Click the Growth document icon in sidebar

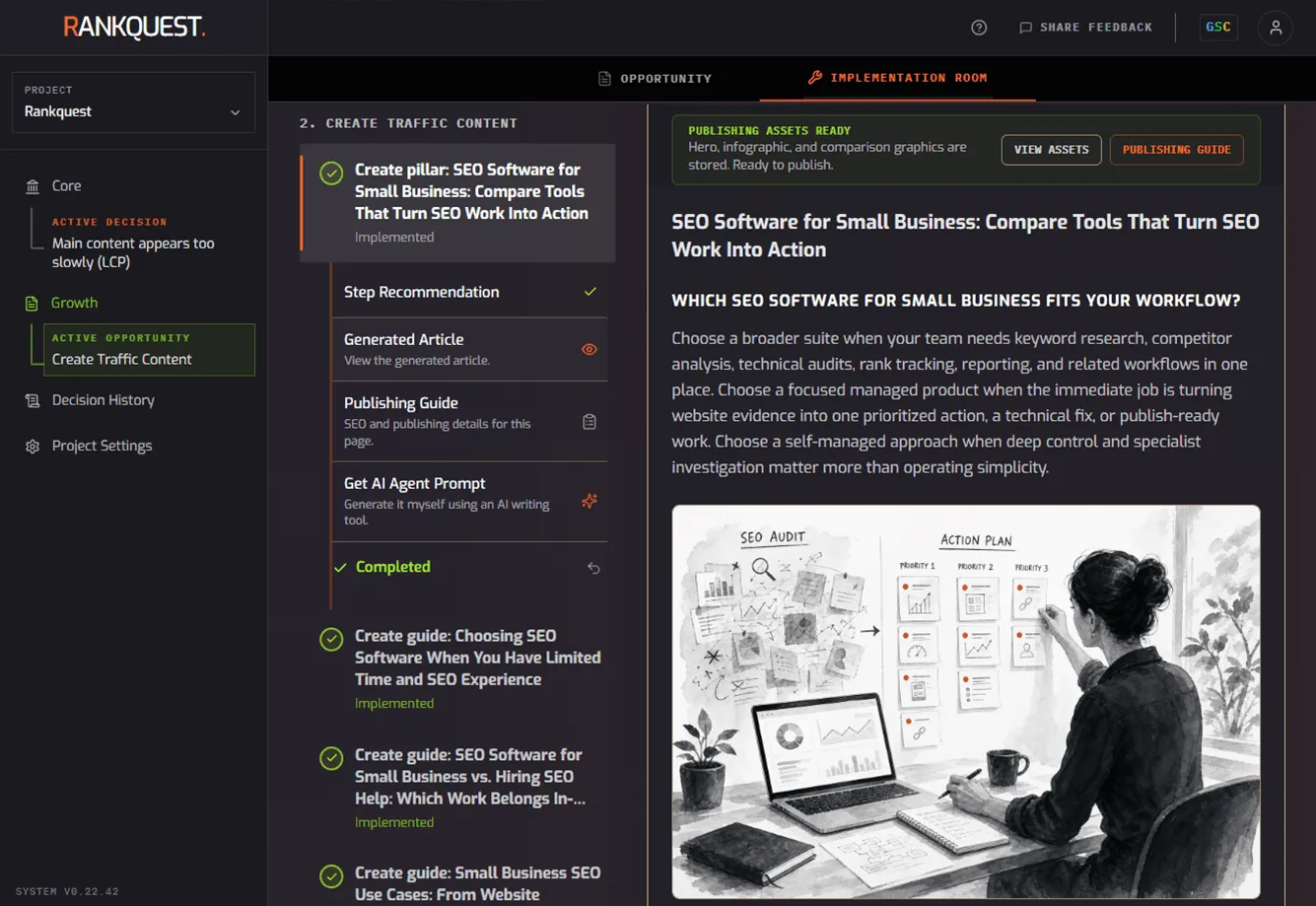tap(33, 304)
